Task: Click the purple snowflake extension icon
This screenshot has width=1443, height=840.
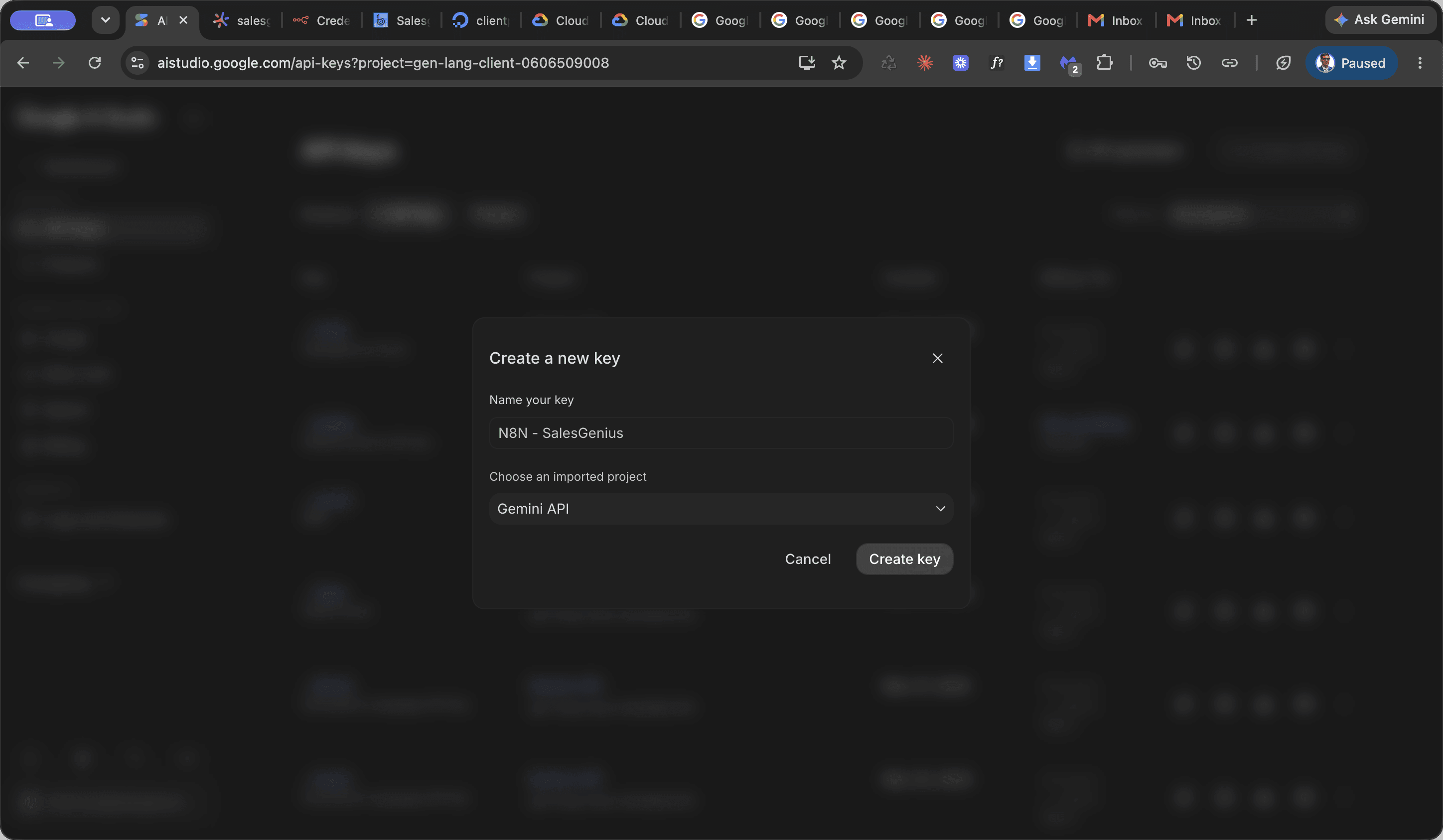Action: point(960,63)
